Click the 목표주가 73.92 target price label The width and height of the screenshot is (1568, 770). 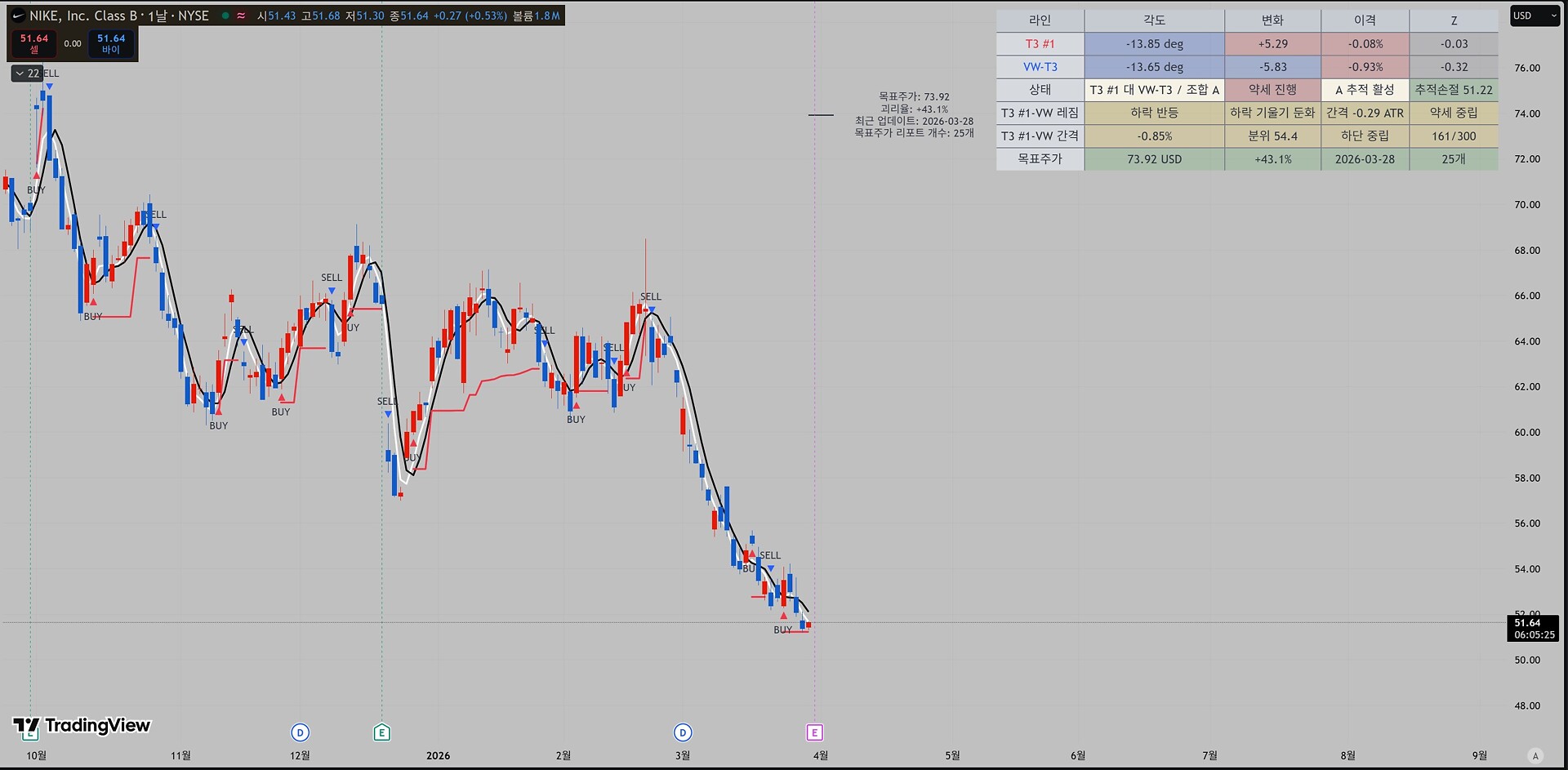coord(913,96)
